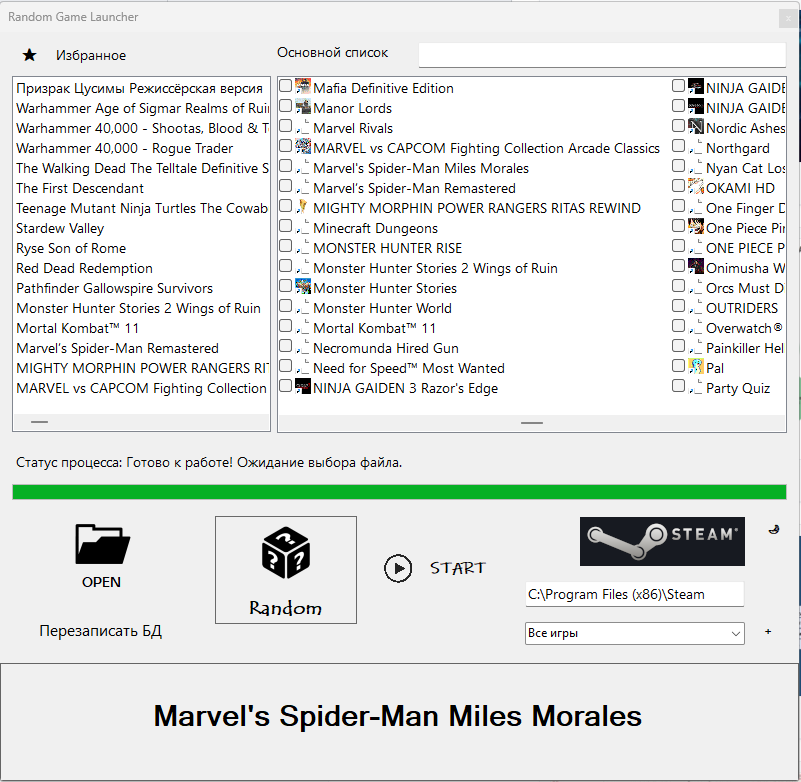Enable the MONSTER HUNTER RISE checkbox
This screenshot has height=782, width=801.
286,246
